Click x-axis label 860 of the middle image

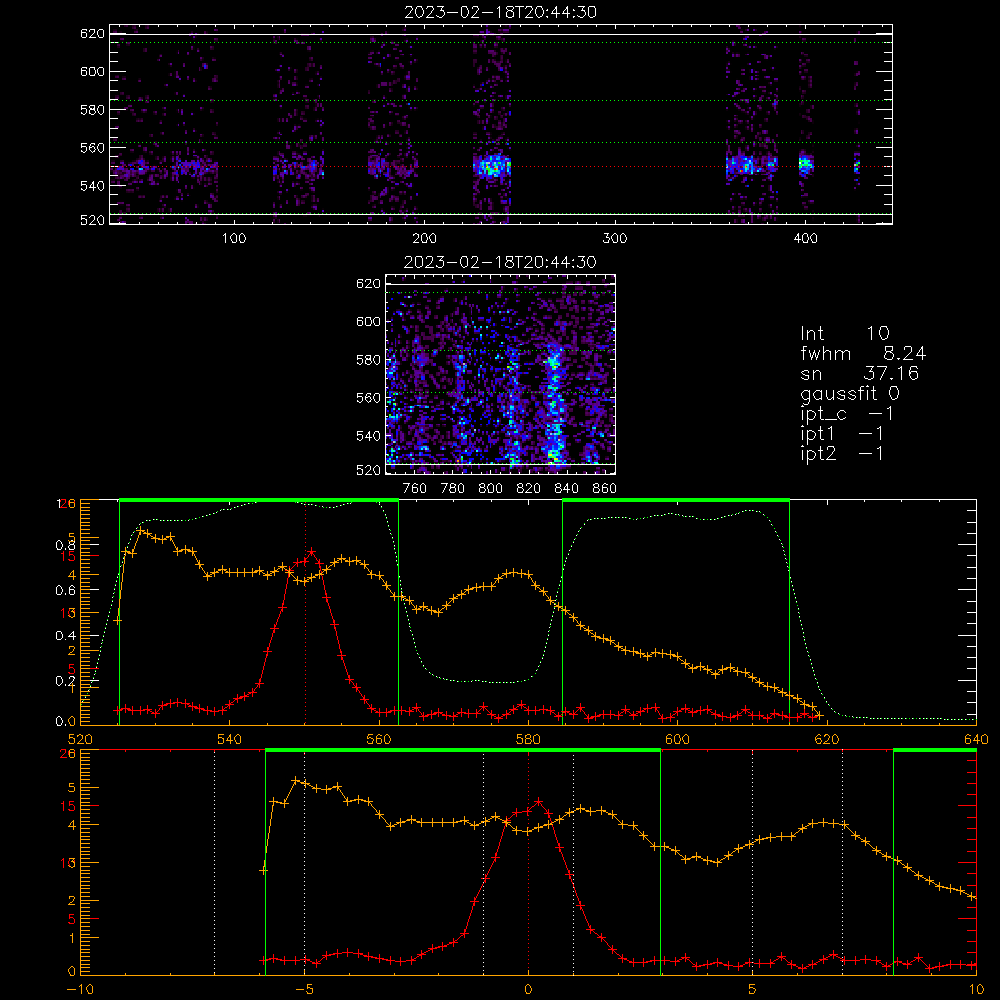[x=605, y=489]
